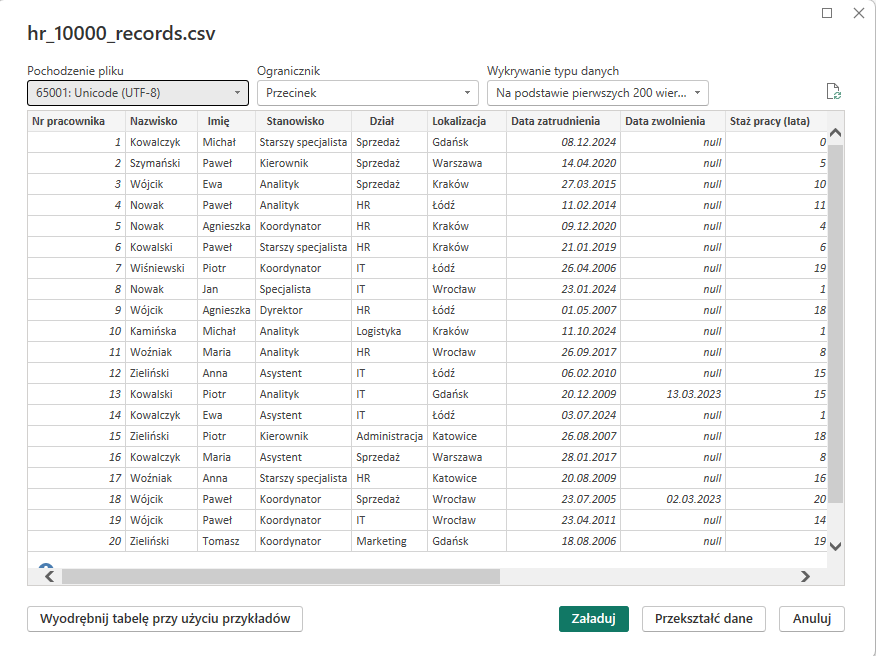Screen dimensions: 876x656
Task: Open the Wykrywanie typu danych dropdown
Action: 597,93
